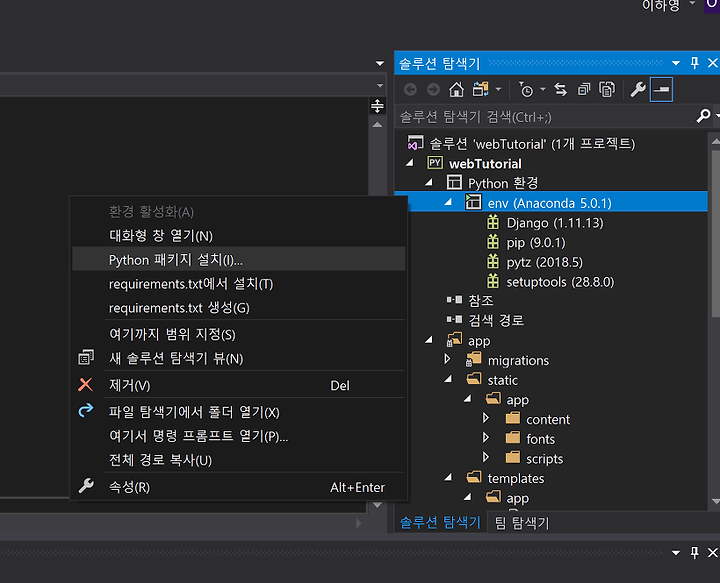The width and height of the screenshot is (720, 583).
Task: Select the setuptools (28.8.0) package
Action: (x=560, y=282)
